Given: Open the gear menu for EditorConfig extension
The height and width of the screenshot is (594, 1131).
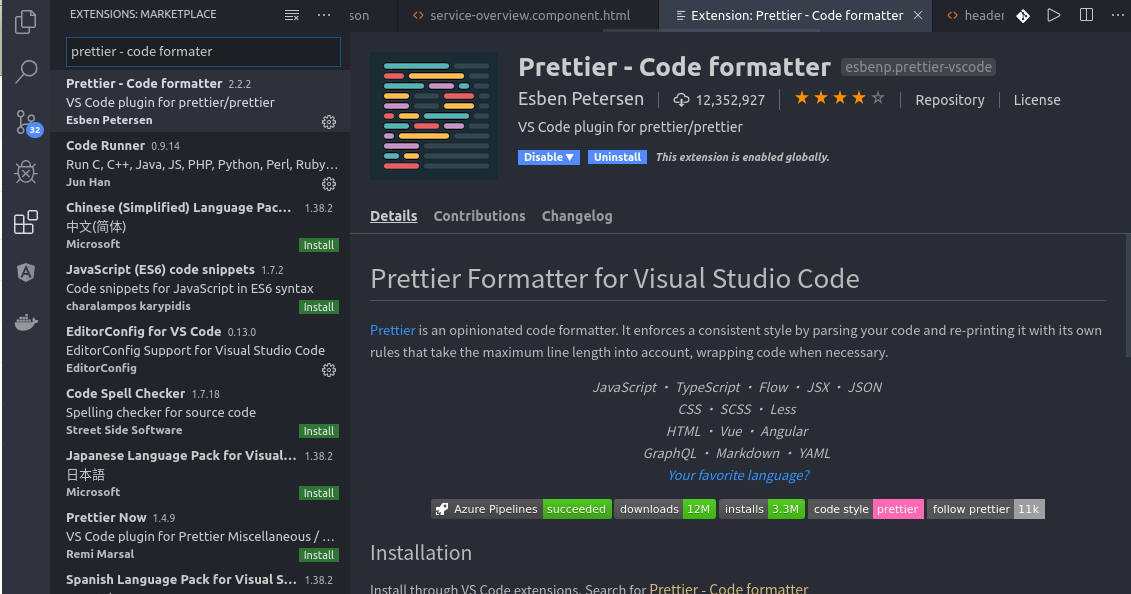Looking at the screenshot, I should tap(329, 370).
